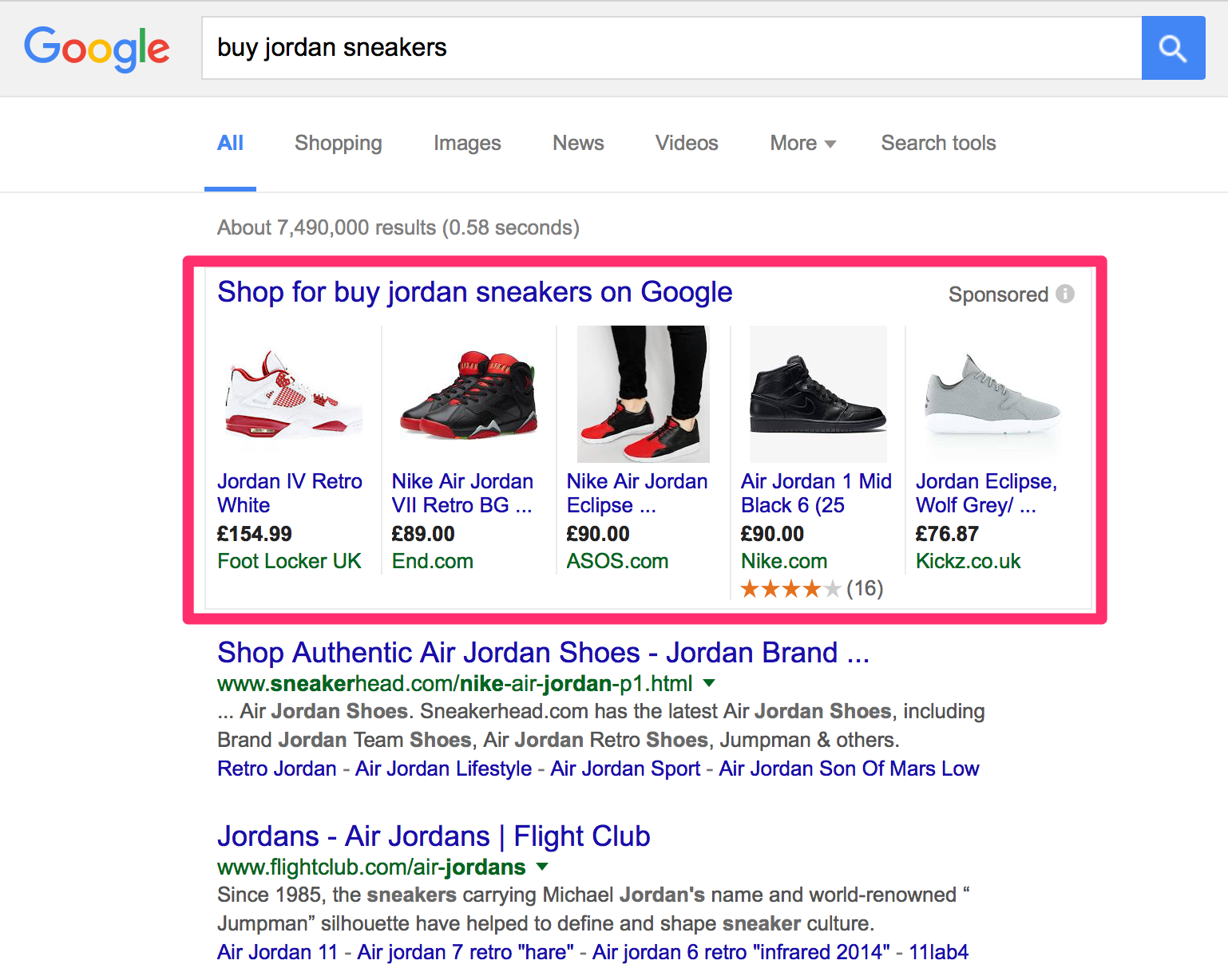The height and width of the screenshot is (980, 1228).
Task: Open Nike Air Jordan VII Retro BG link
Action: (x=462, y=493)
